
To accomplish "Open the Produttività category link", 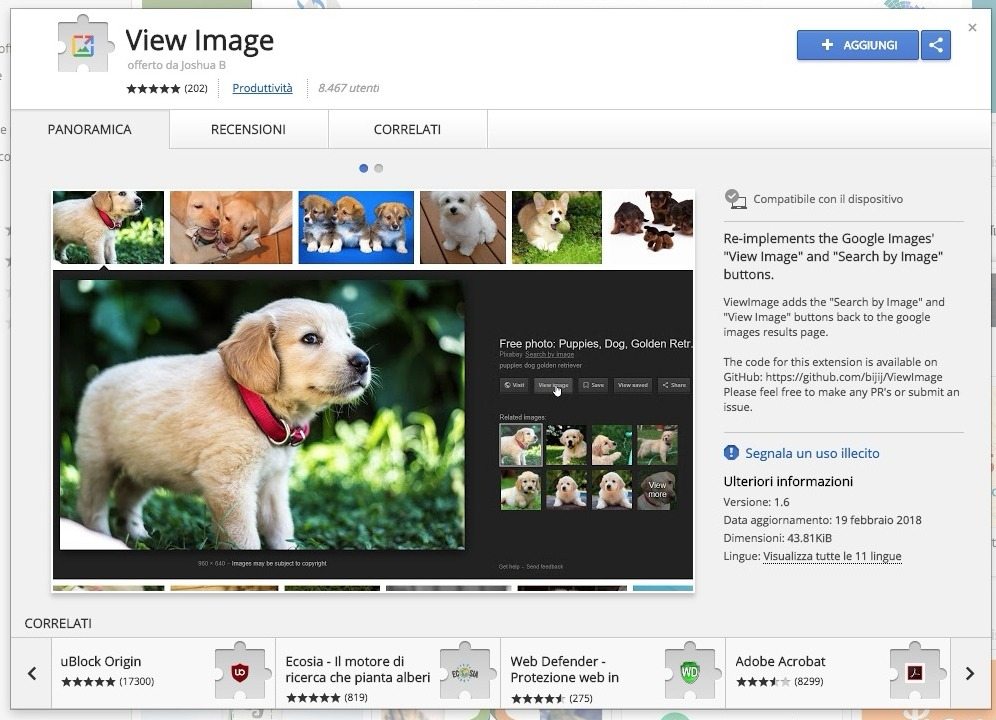I will (262, 88).
